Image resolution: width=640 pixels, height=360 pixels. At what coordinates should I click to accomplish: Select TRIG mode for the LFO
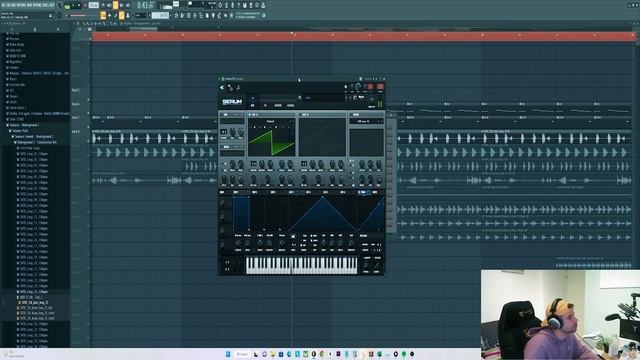(x=305, y=236)
